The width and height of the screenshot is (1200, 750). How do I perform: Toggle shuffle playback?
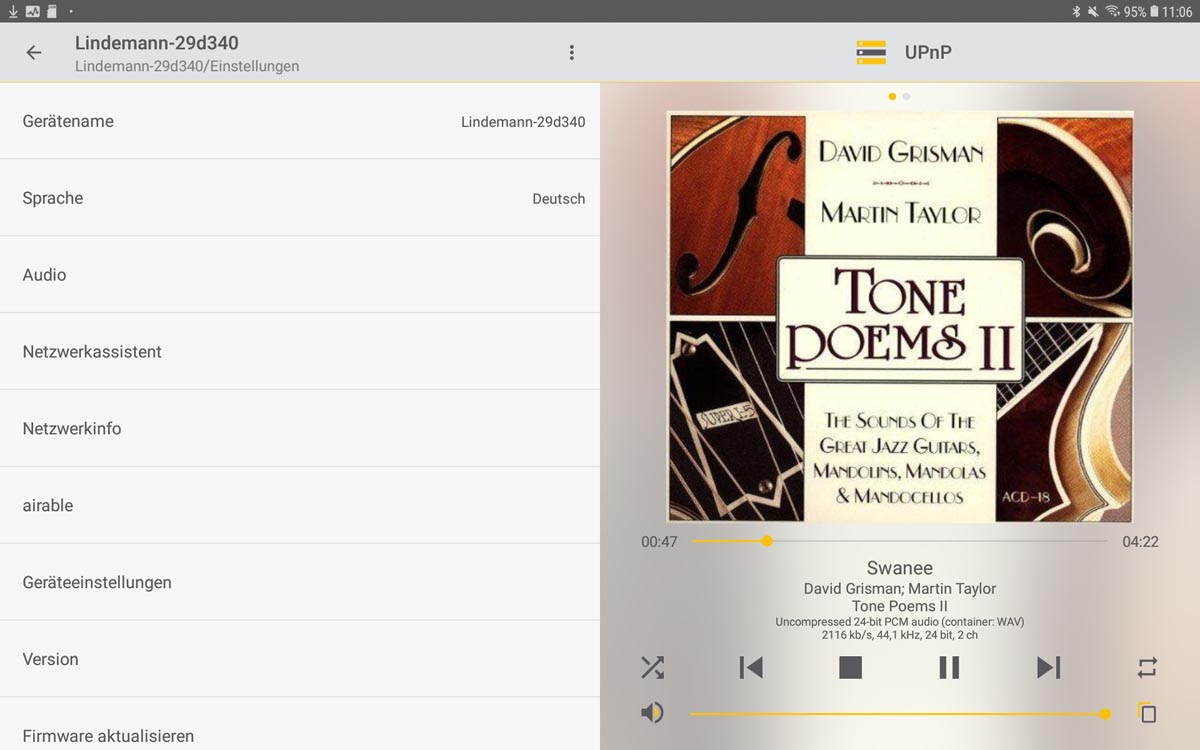coord(652,667)
